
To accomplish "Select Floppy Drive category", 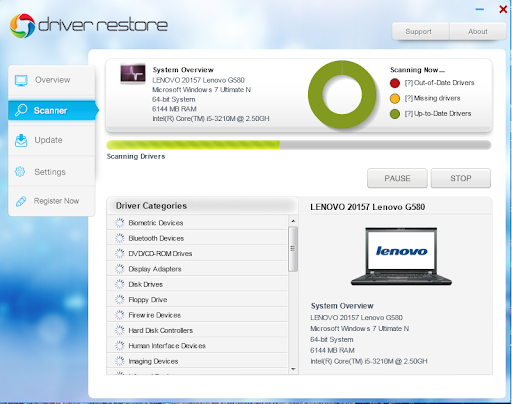I will [197, 299].
